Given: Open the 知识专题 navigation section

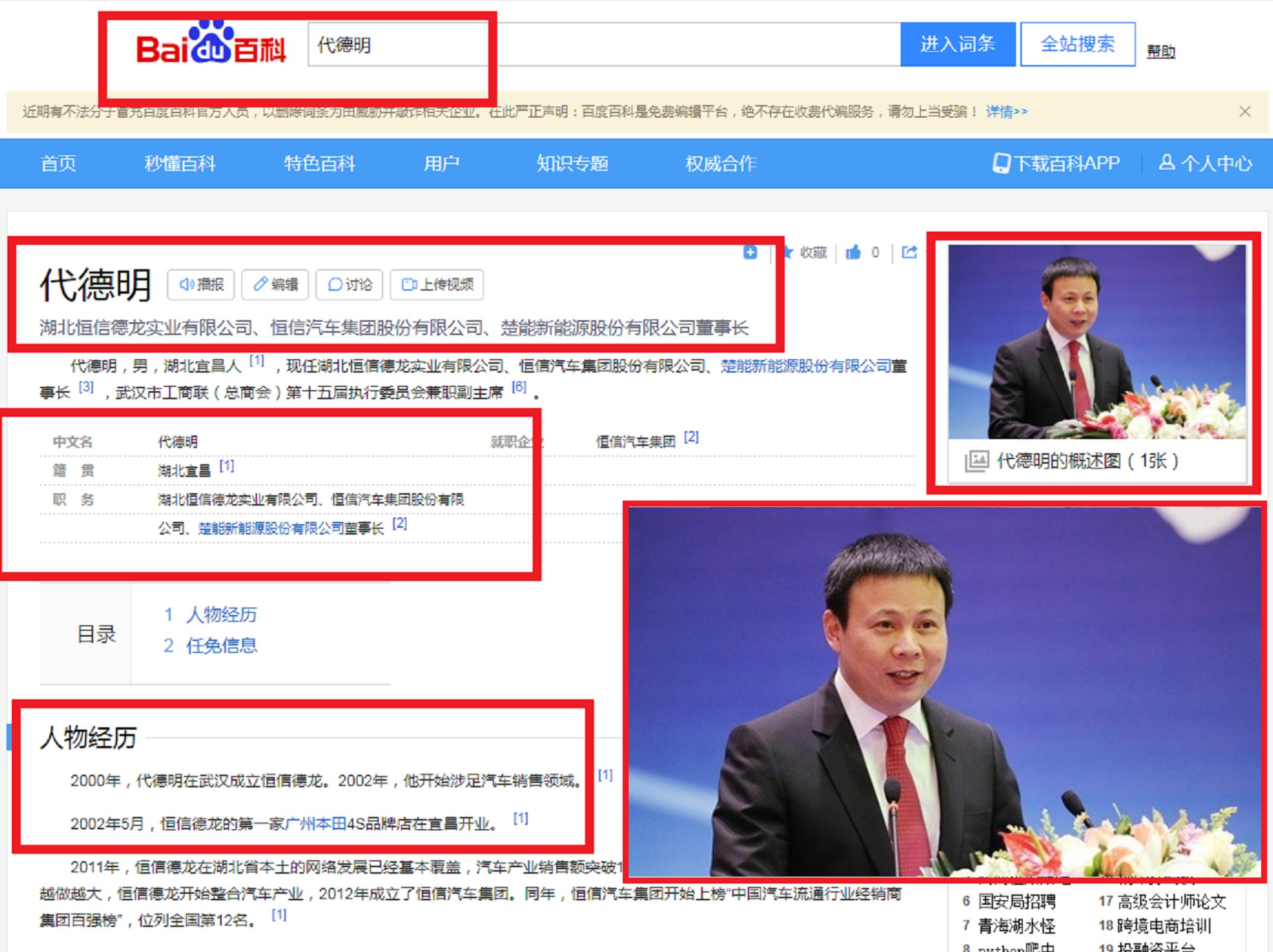Looking at the screenshot, I should point(573,164).
